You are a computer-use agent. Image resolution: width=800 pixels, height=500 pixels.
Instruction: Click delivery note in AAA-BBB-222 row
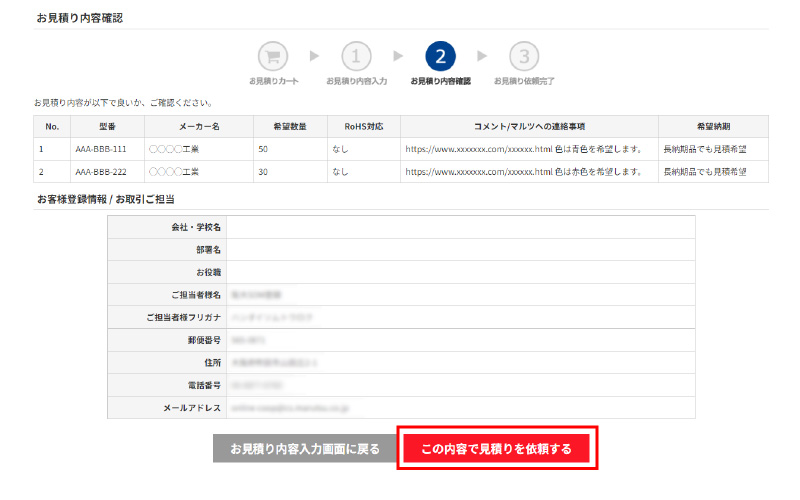point(705,172)
